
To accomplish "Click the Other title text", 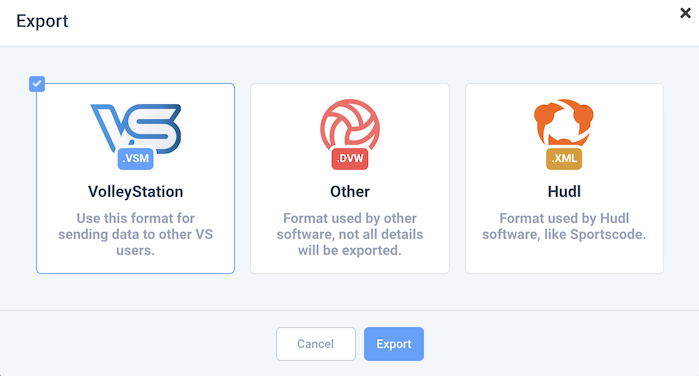I will [350, 192].
